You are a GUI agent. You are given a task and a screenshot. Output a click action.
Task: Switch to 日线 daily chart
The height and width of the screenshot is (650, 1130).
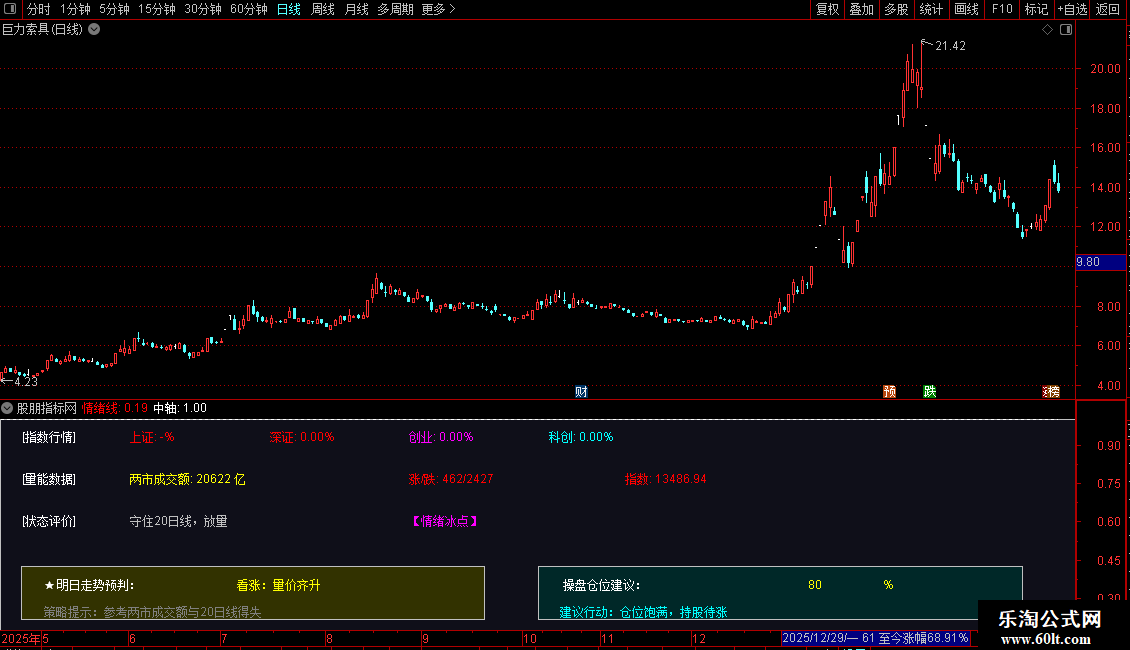tap(288, 9)
